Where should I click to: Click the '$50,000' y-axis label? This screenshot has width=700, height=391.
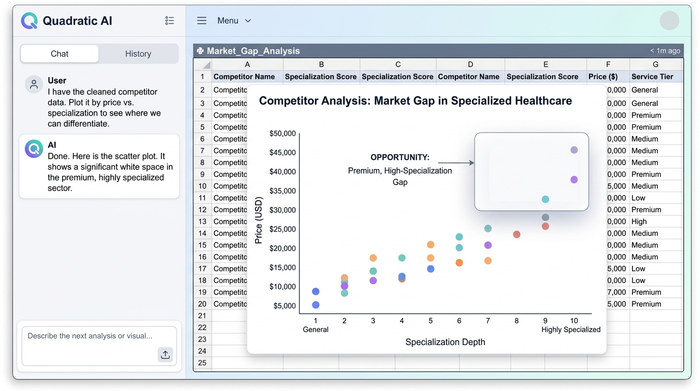point(283,133)
